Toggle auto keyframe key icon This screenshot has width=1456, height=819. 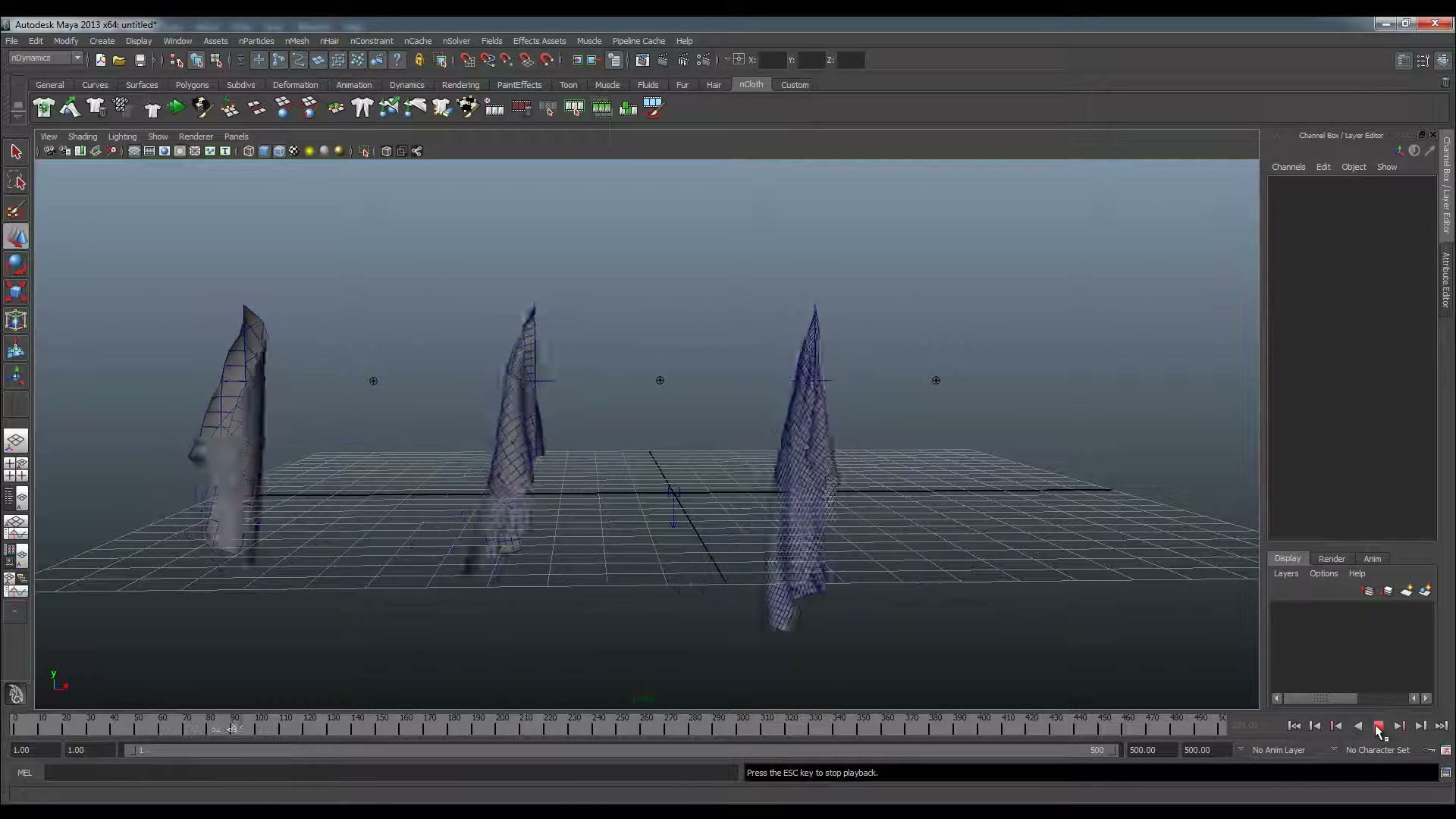pos(1429,750)
